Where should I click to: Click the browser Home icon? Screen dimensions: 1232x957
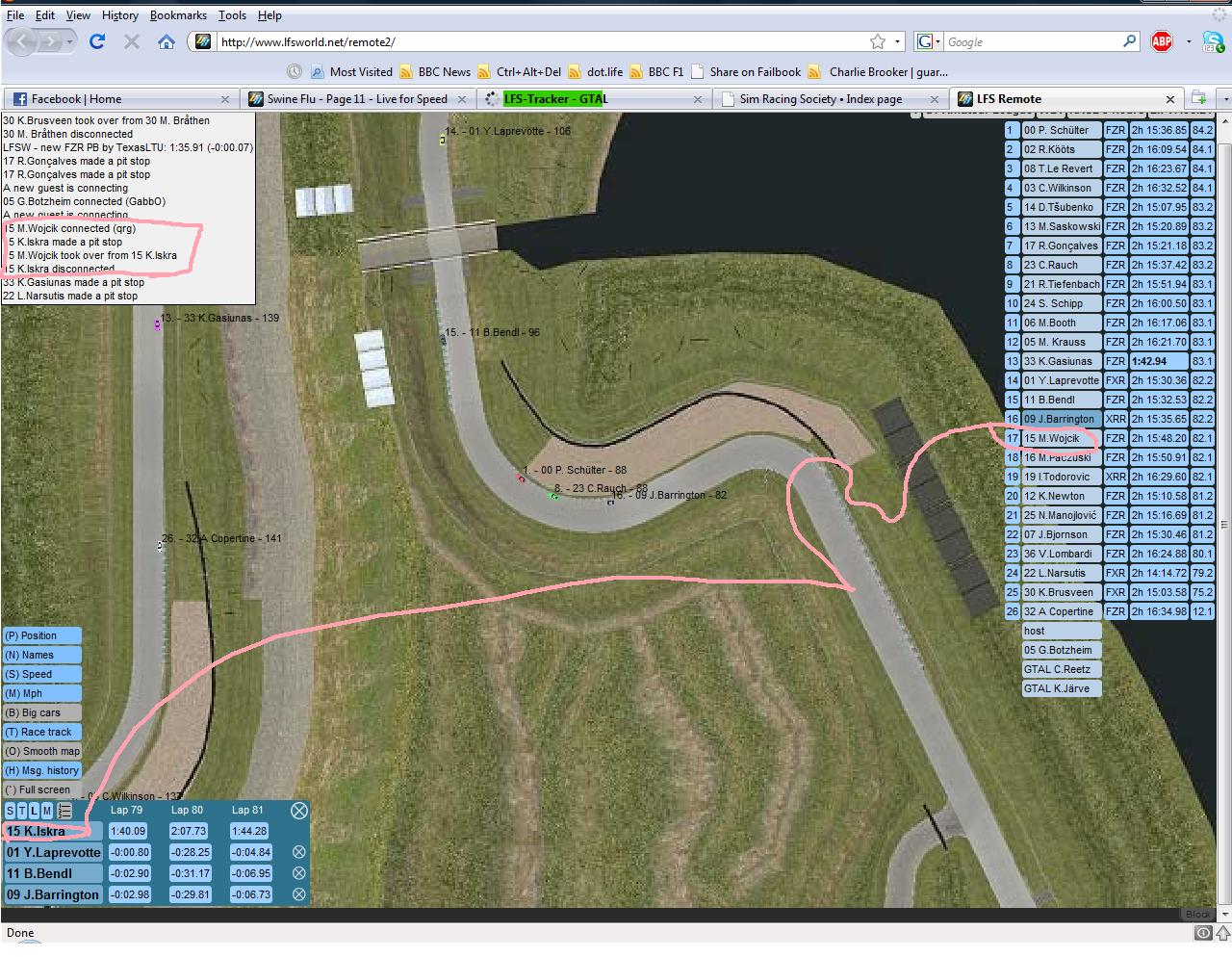(x=167, y=41)
